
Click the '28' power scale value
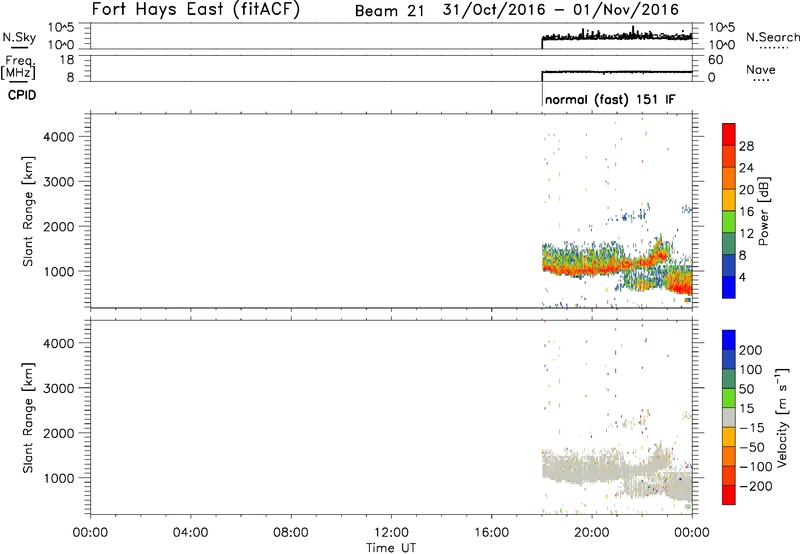pos(746,146)
